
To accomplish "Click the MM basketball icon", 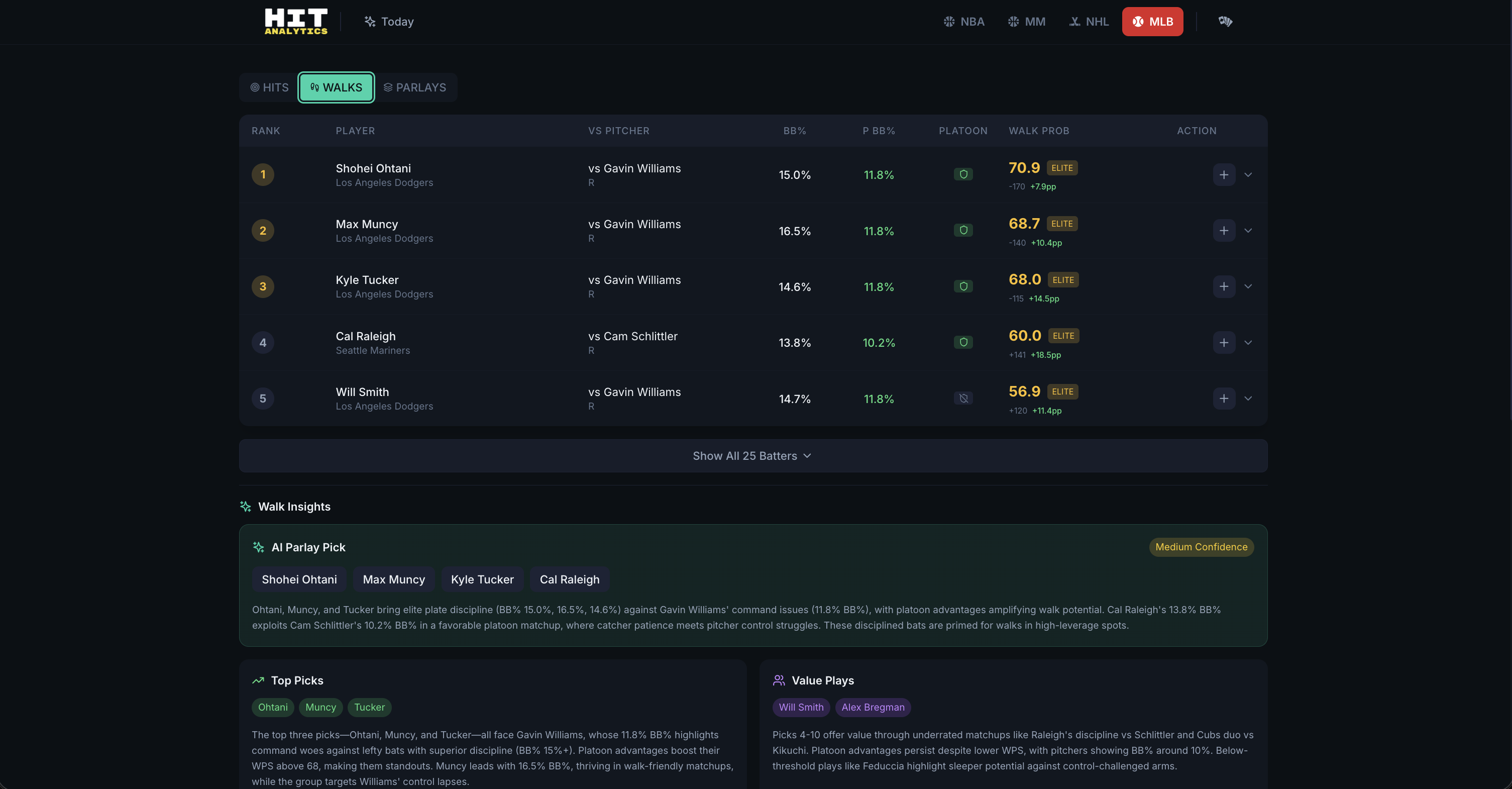I will [1026, 21].
